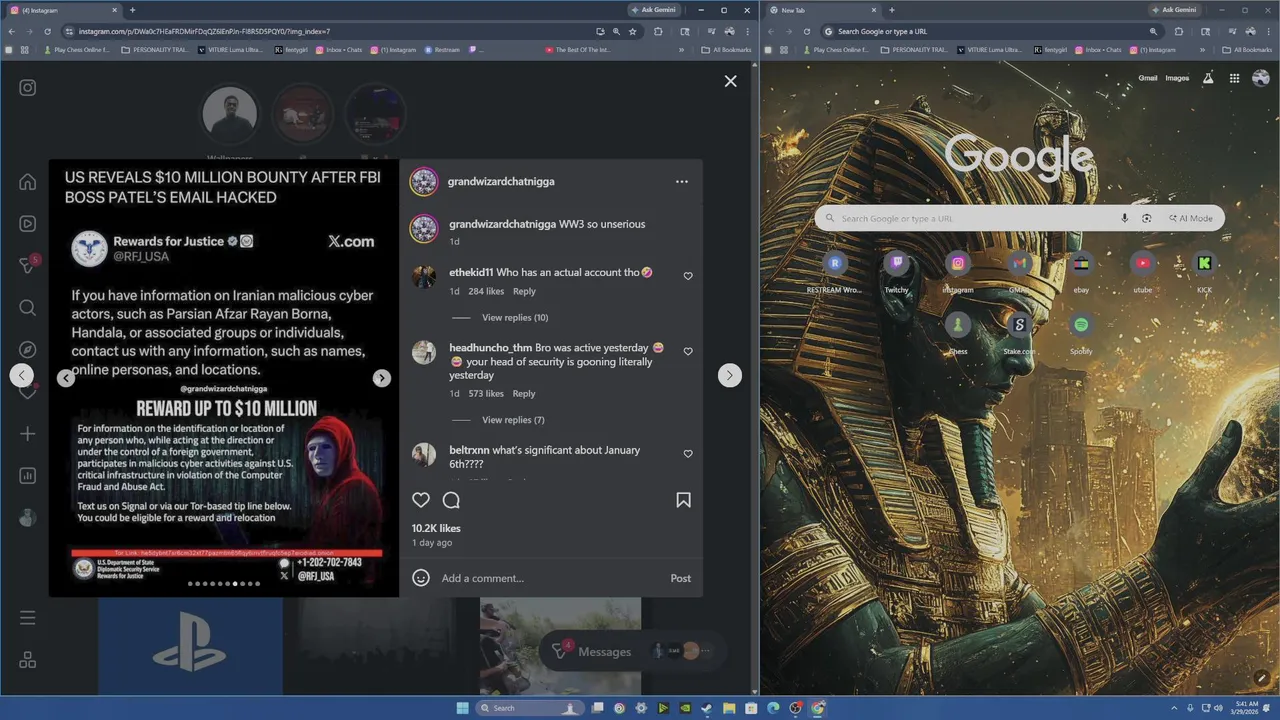Open the Twitch shortcut tile

896,272
